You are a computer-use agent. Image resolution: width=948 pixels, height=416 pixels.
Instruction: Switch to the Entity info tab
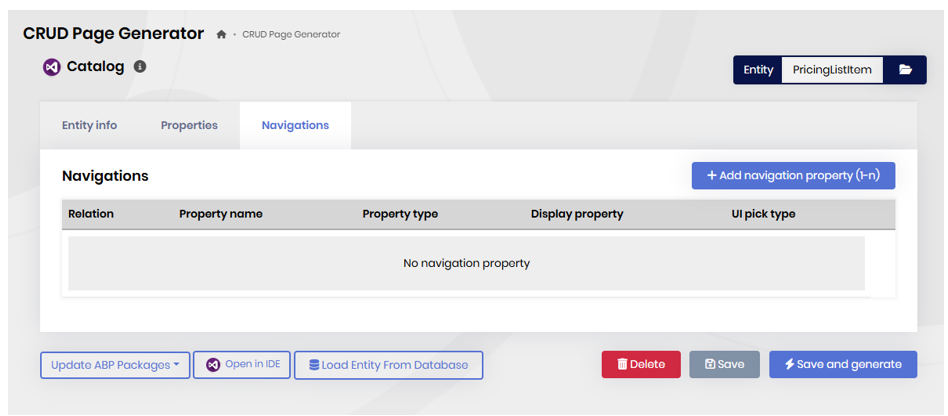[89, 126]
